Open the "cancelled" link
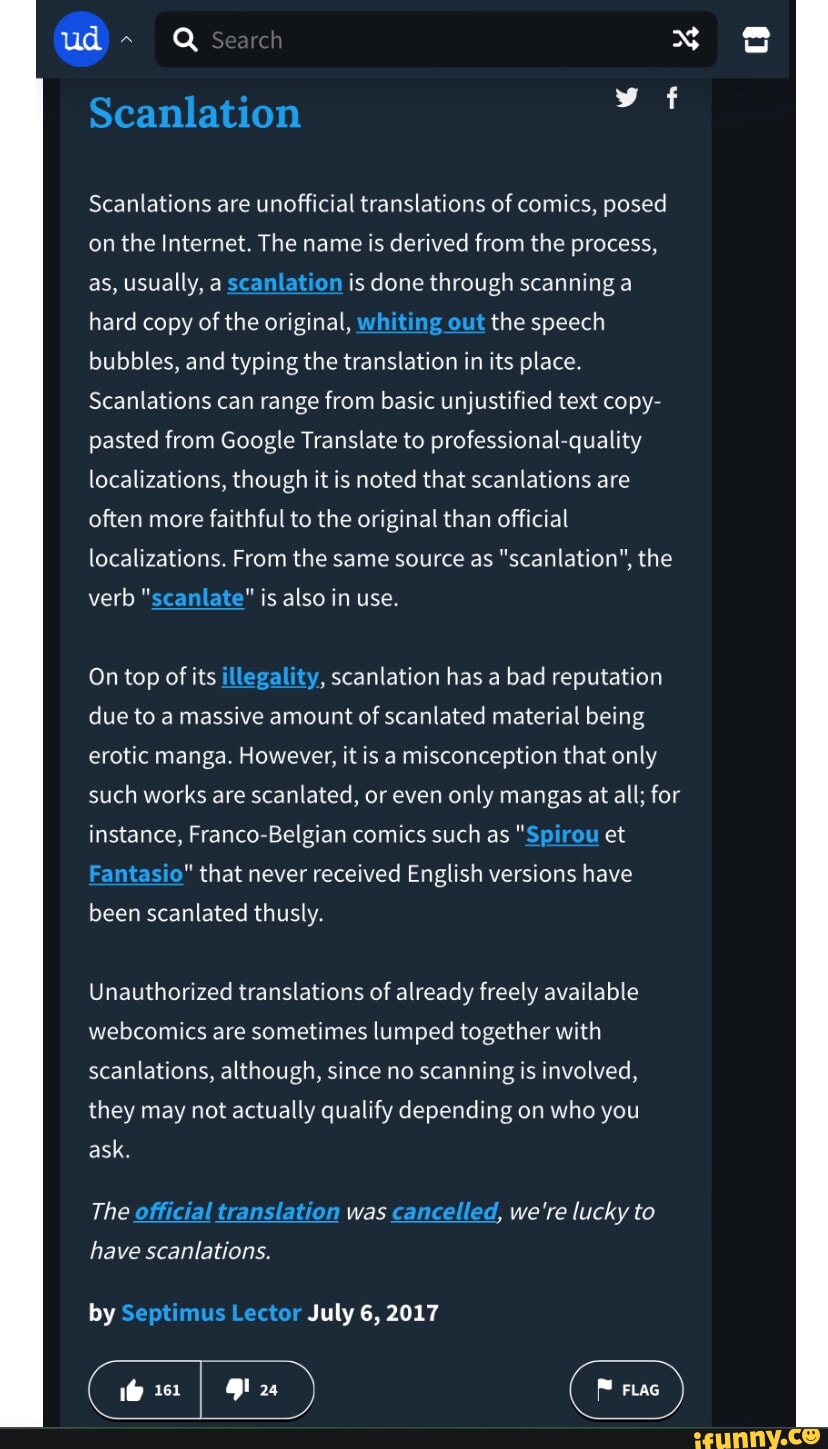Viewport: 828px width, 1449px height. tap(444, 1211)
